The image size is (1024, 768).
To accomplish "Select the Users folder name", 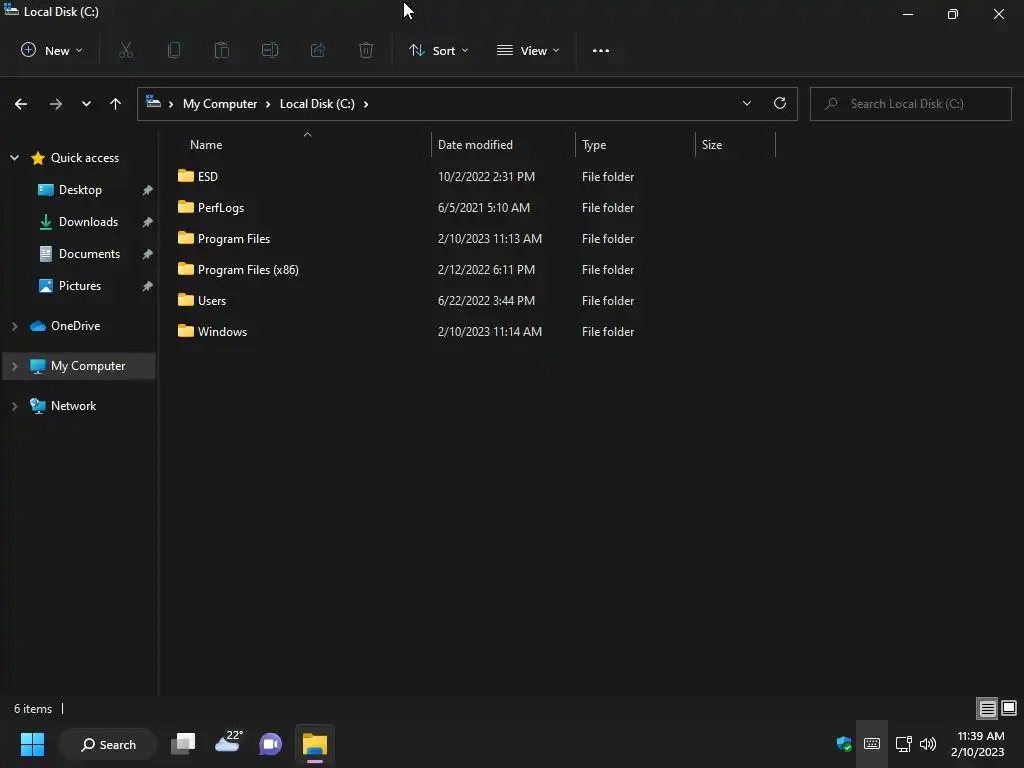I will [x=212, y=300].
